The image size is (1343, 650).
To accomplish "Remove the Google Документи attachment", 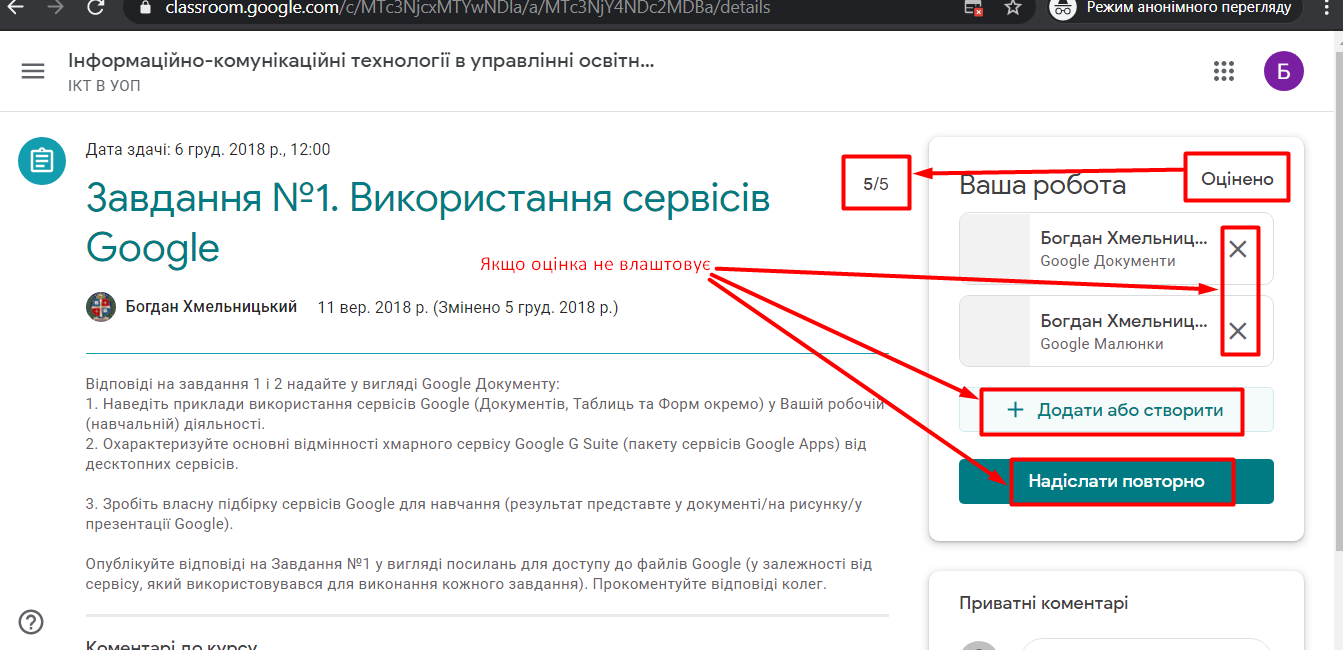I will pyautogui.click(x=1238, y=249).
